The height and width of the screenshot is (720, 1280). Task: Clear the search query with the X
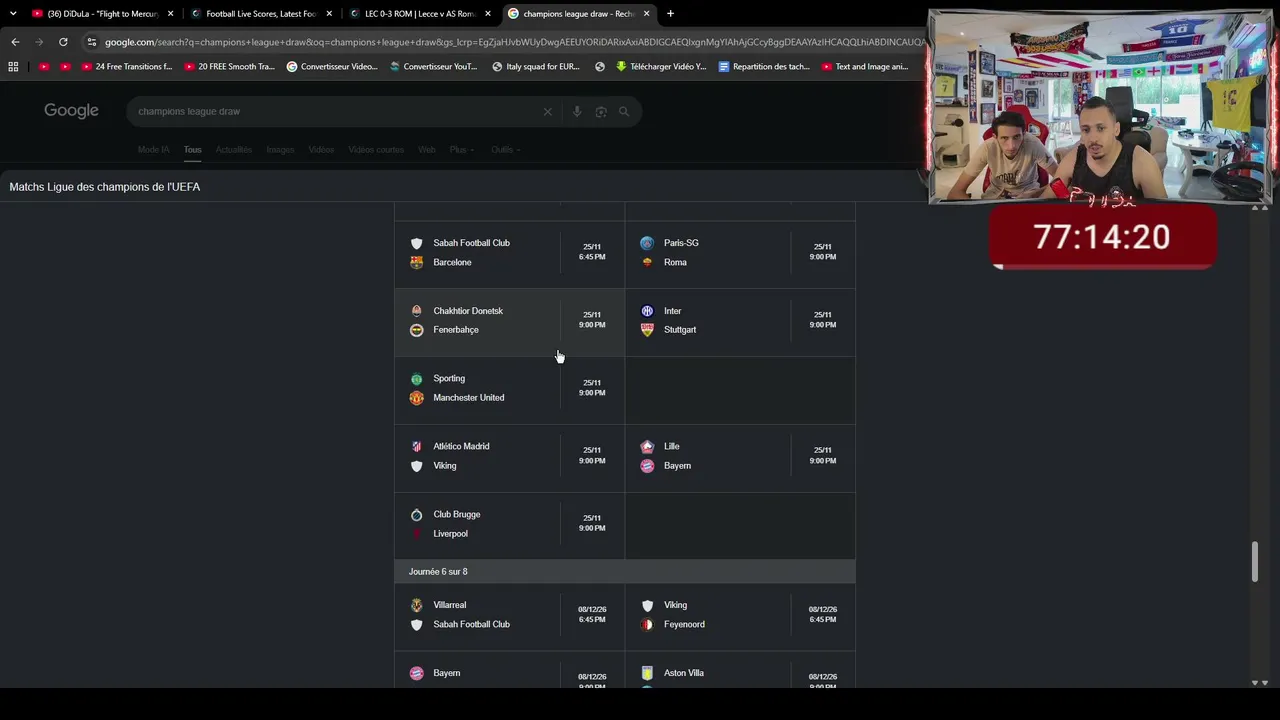(547, 112)
